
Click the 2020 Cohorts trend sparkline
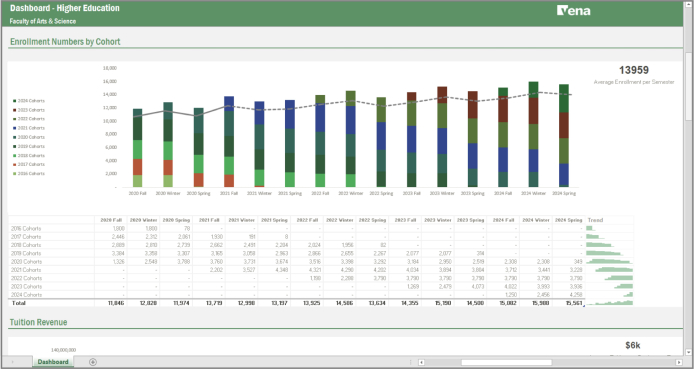[x=609, y=261]
